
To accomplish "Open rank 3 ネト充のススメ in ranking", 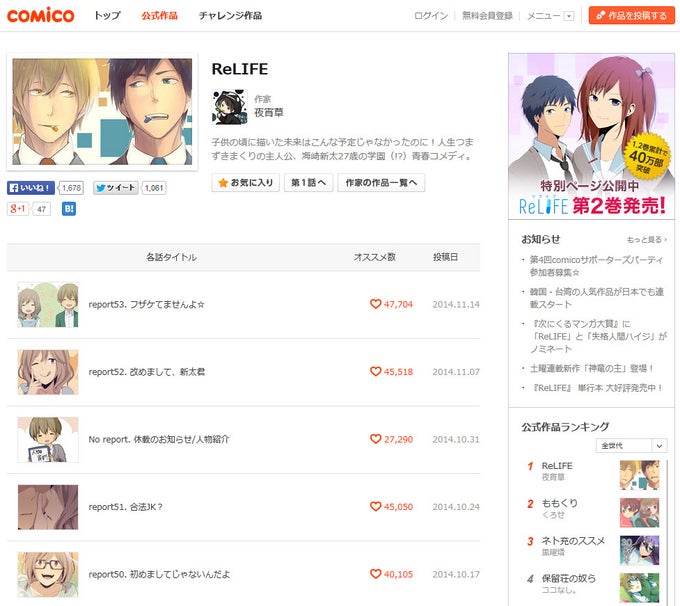I will point(573,541).
